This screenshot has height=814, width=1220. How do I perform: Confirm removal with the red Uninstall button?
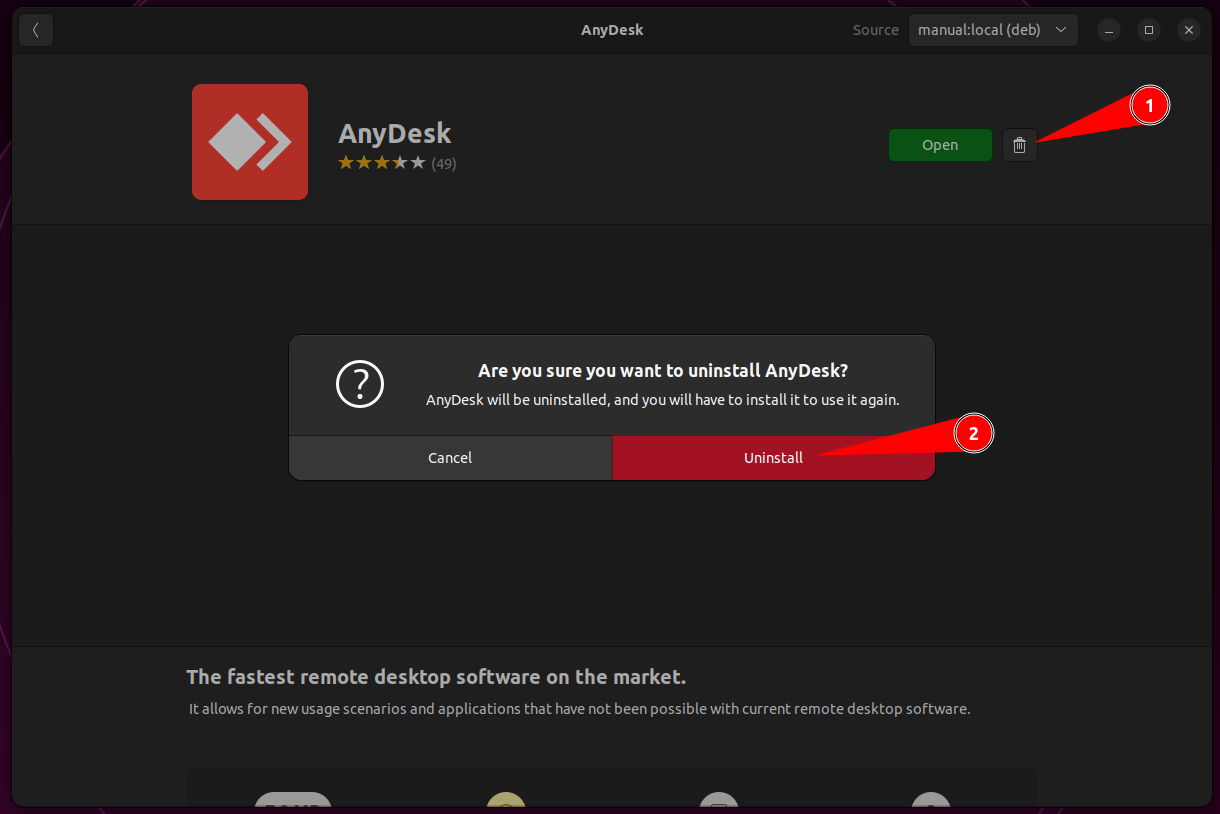773,457
